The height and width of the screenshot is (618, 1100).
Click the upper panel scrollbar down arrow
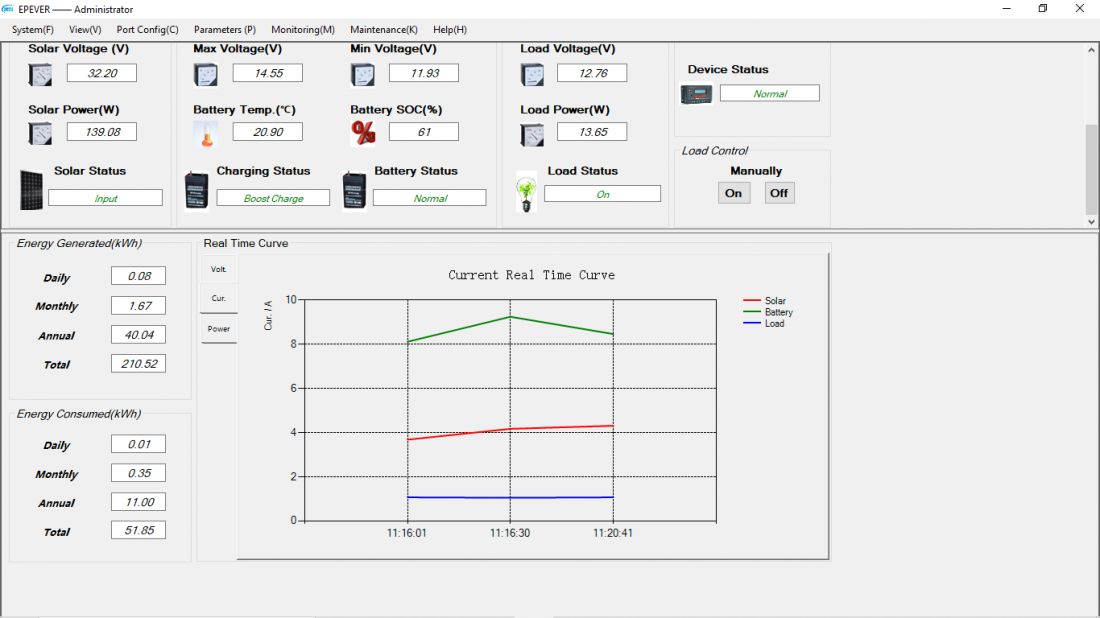pyautogui.click(x=1092, y=222)
